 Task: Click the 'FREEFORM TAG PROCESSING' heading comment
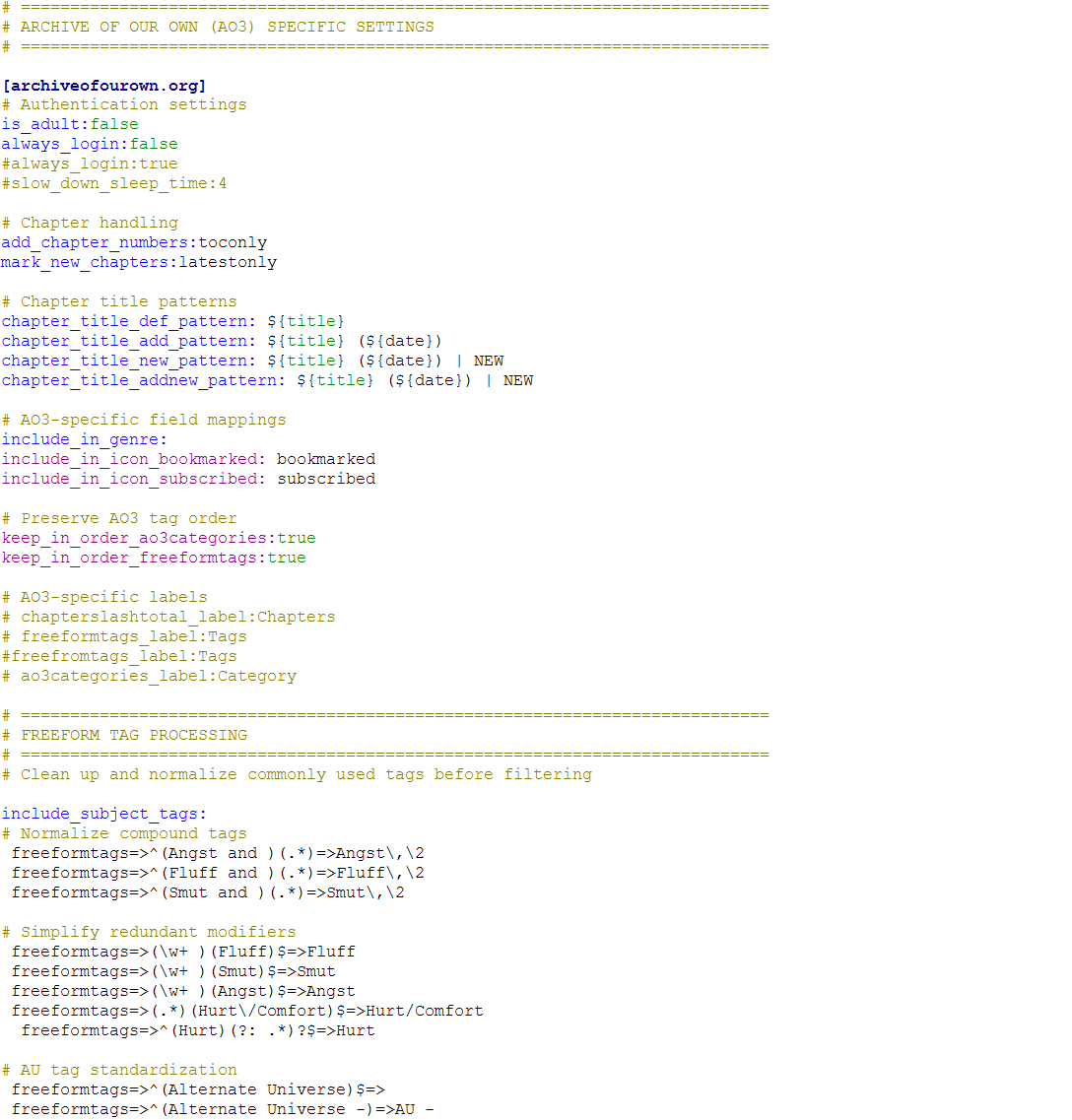124,735
